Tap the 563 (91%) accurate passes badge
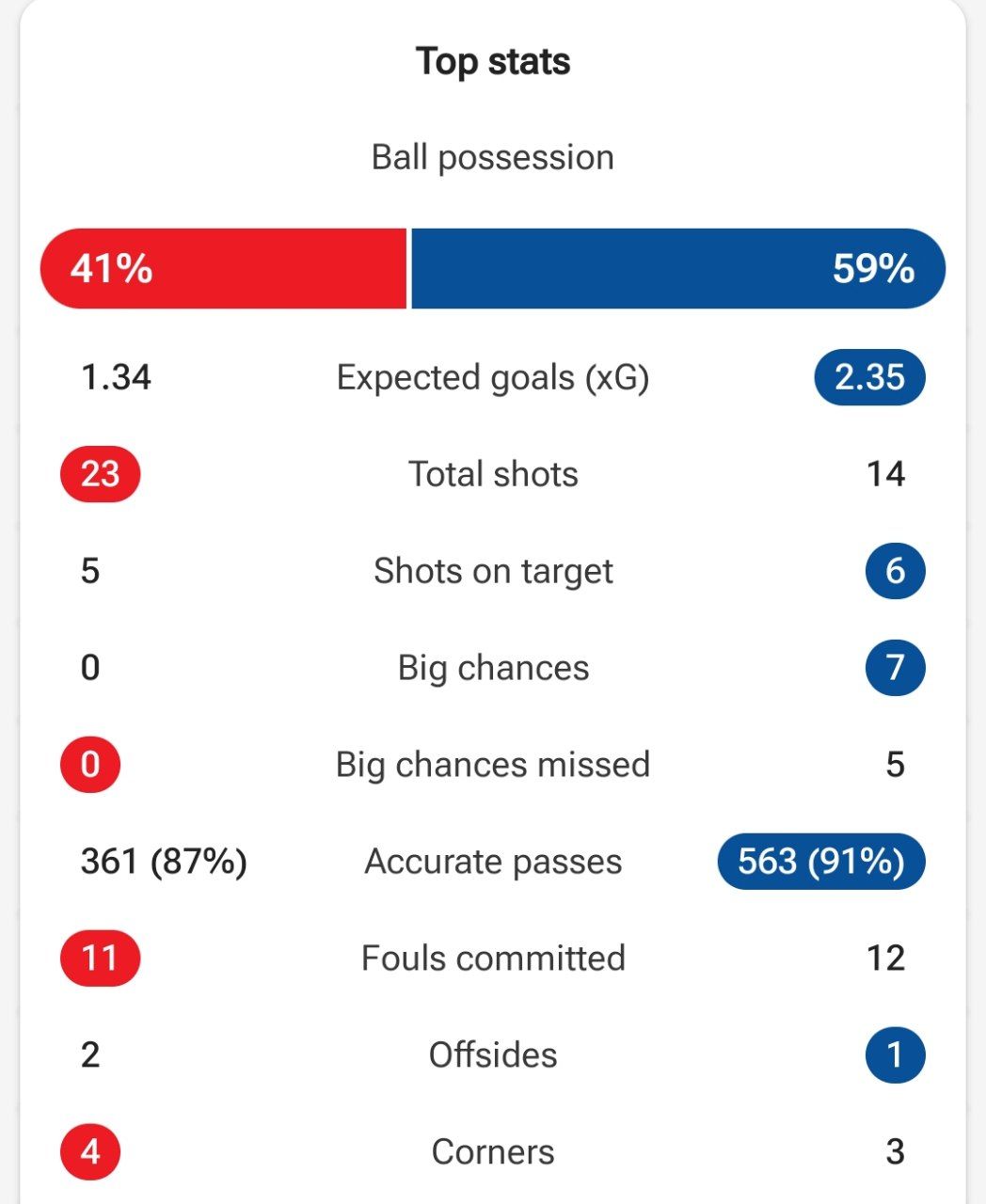Viewport: 986px width, 1204px height. (821, 862)
